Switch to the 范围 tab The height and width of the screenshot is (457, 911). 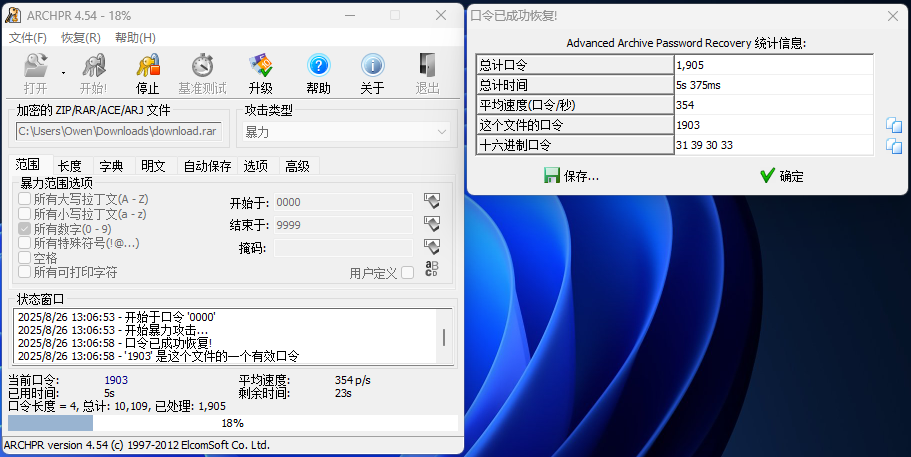[28, 165]
